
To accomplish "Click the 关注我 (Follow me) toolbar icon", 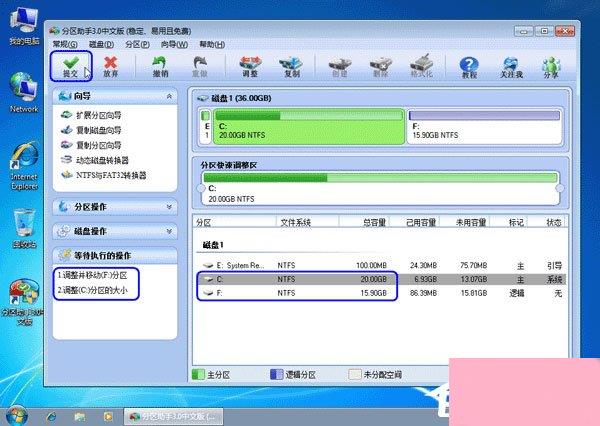I will click(x=511, y=67).
